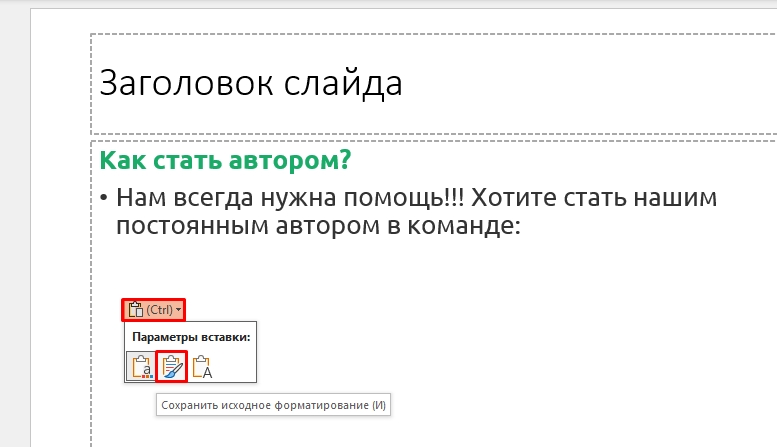
Task: Open the Paste Options (Ctrl) dropdown button
Action: pos(154,310)
